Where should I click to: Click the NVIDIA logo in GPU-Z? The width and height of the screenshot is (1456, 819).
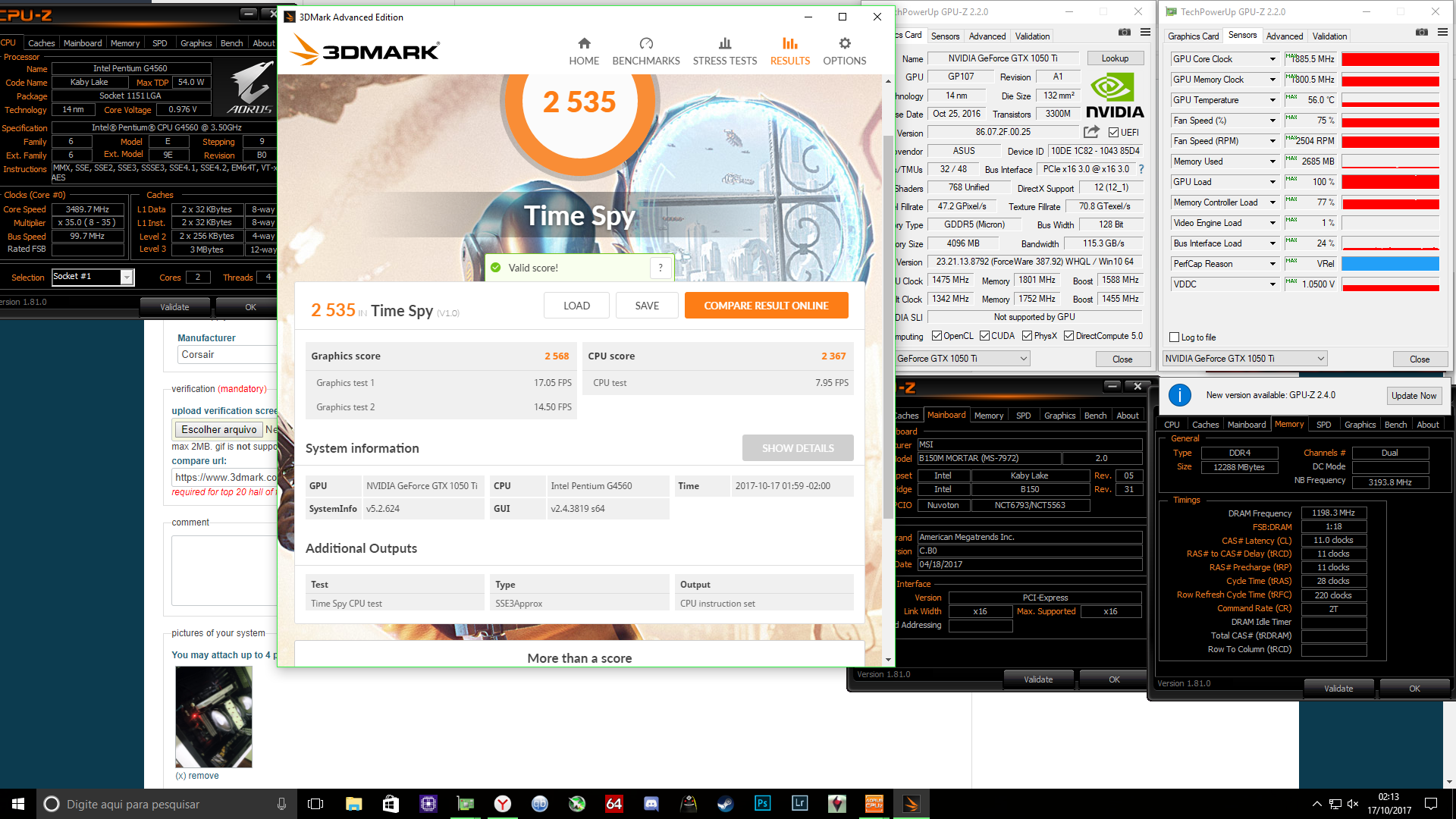click(x=1115, y=96)
